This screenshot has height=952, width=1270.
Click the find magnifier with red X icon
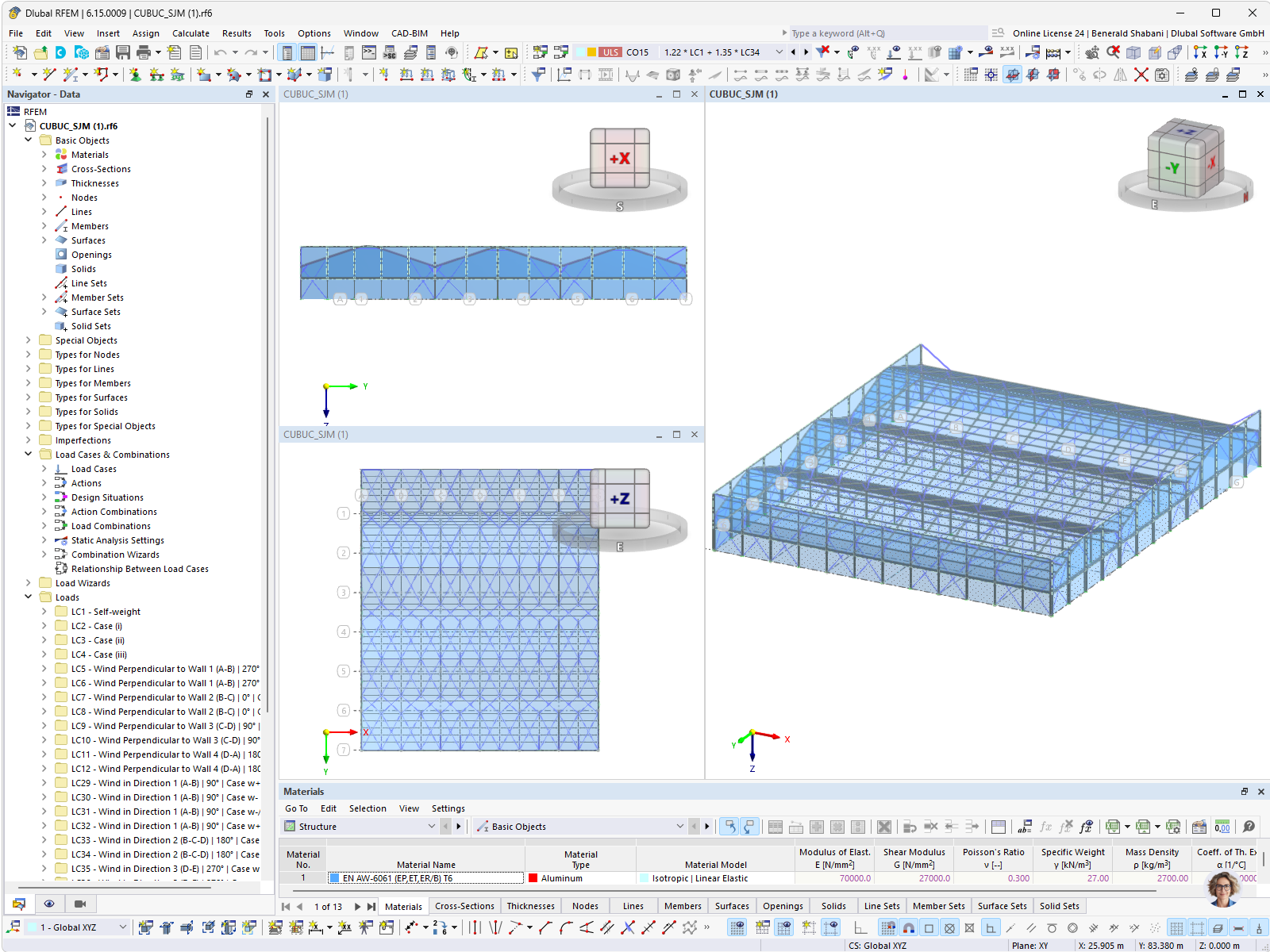tap(1113, 52)
